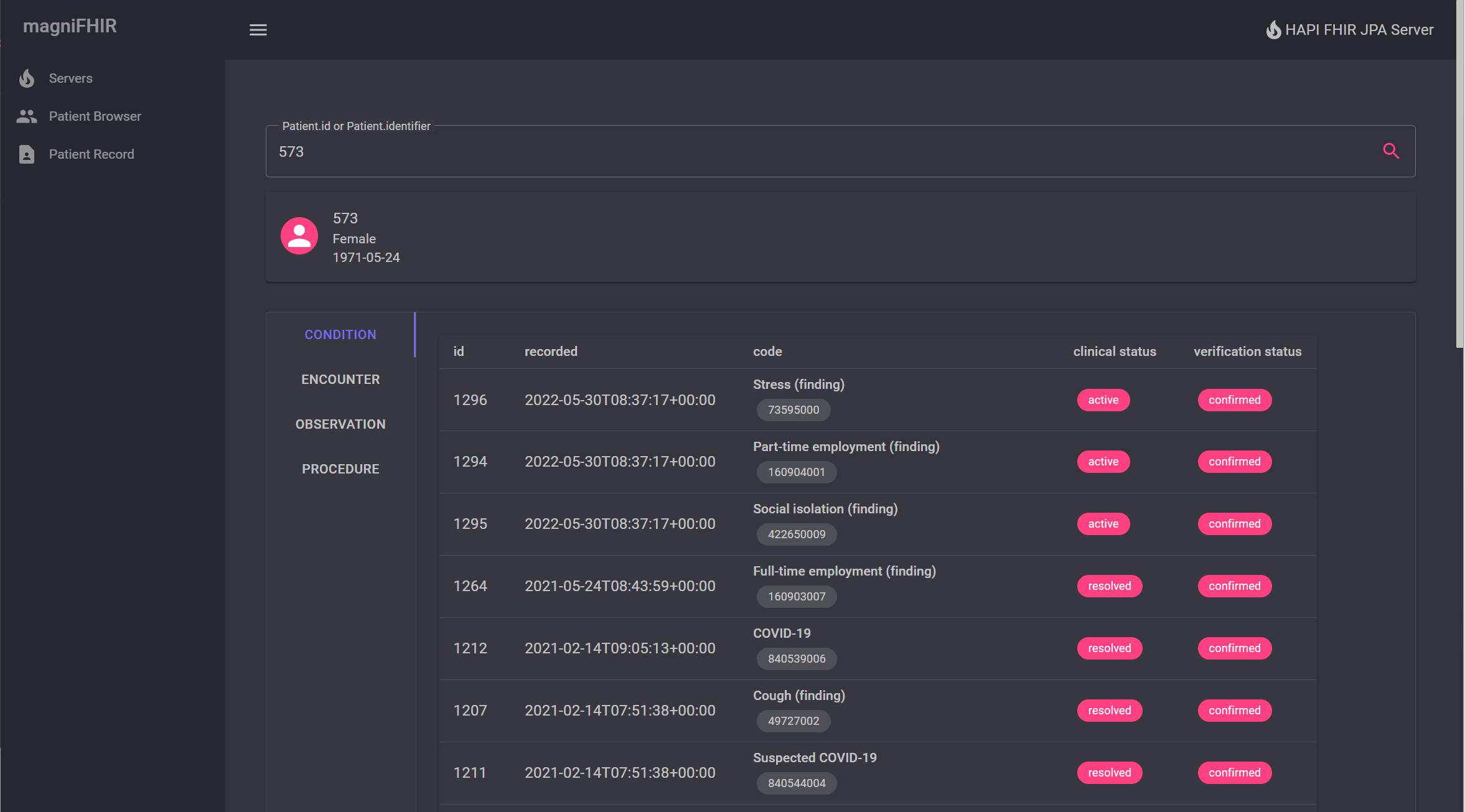Expand the OBSERVATION section
The height and width of the screenshot is (812, 1465).
click(340, 424)
